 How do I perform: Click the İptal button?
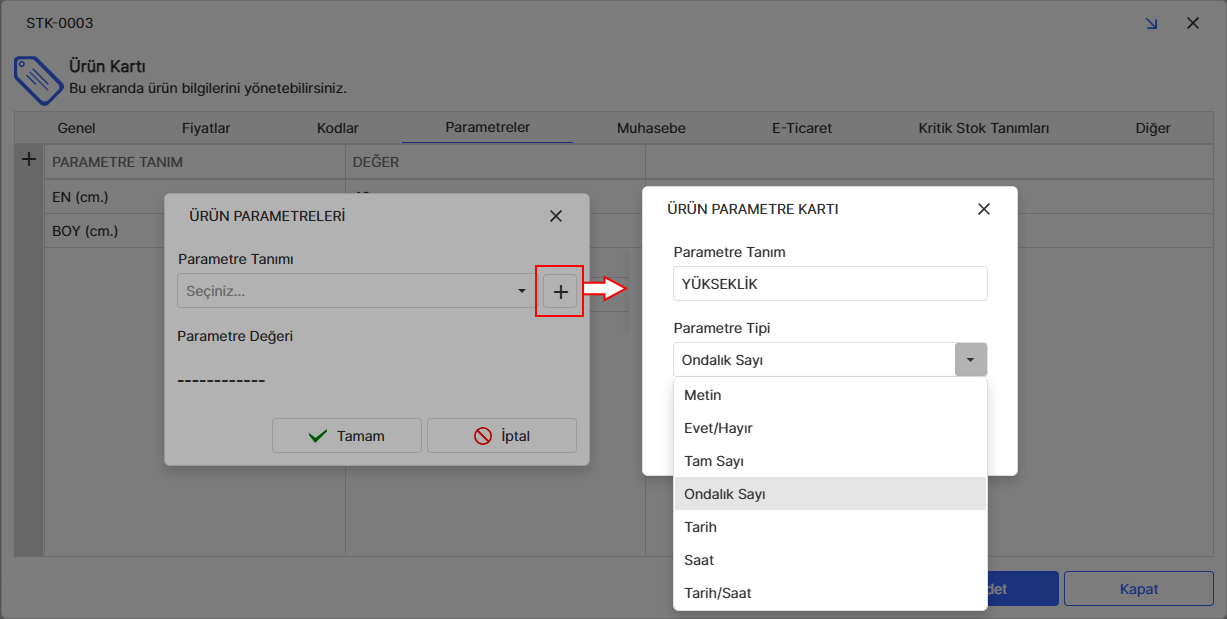point(502,436)
